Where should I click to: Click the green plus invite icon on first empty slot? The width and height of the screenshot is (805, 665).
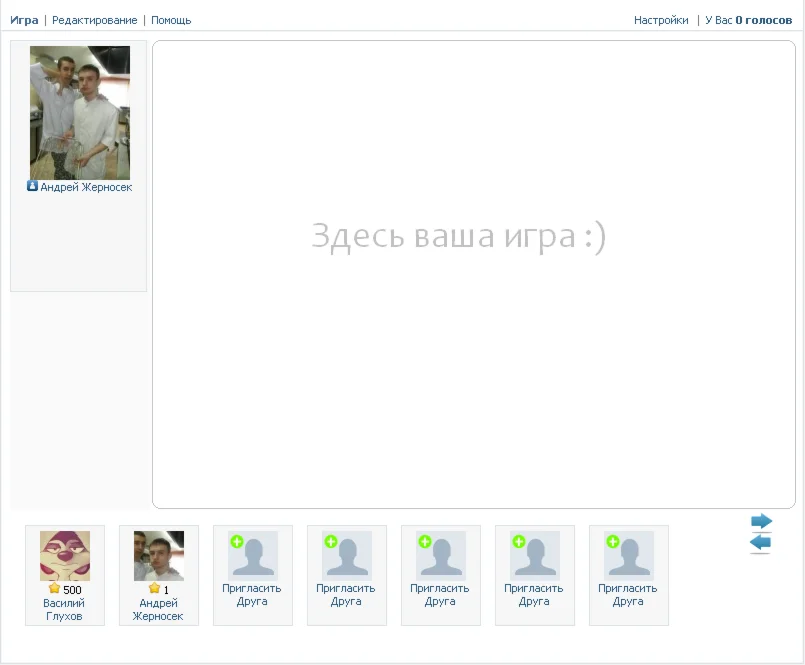tap(237, 539)
